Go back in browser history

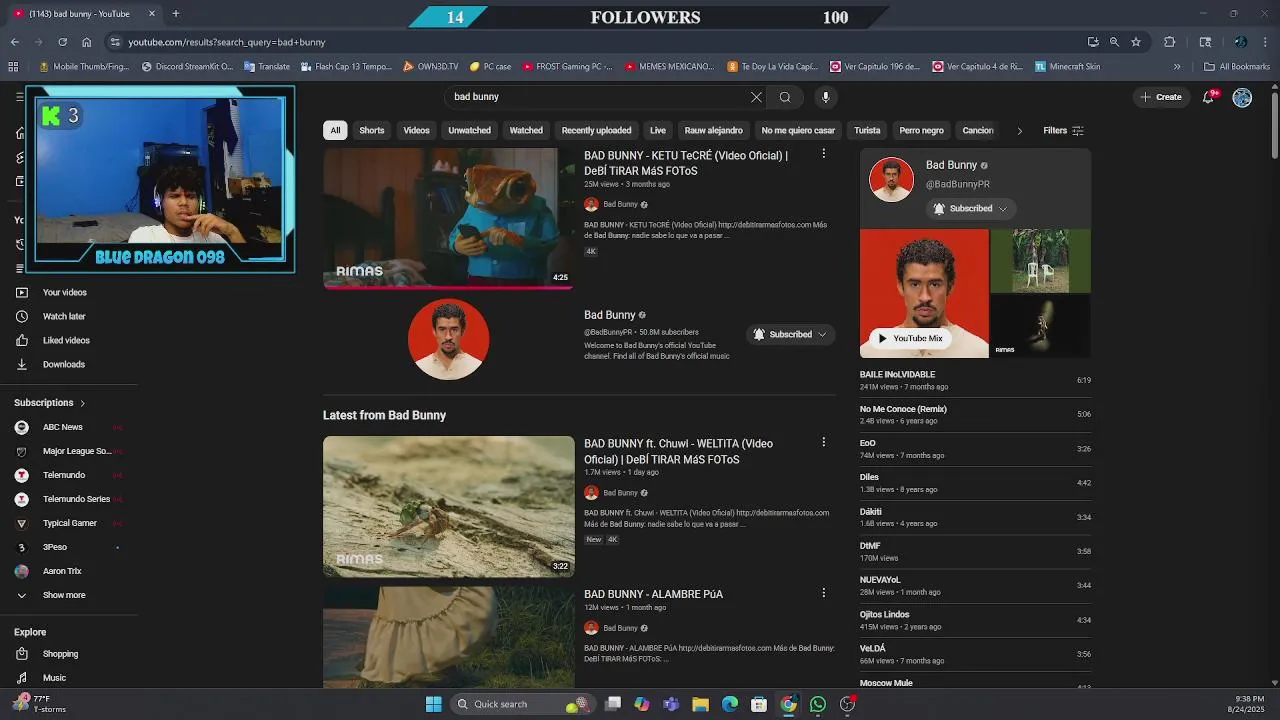coord(14,42)
